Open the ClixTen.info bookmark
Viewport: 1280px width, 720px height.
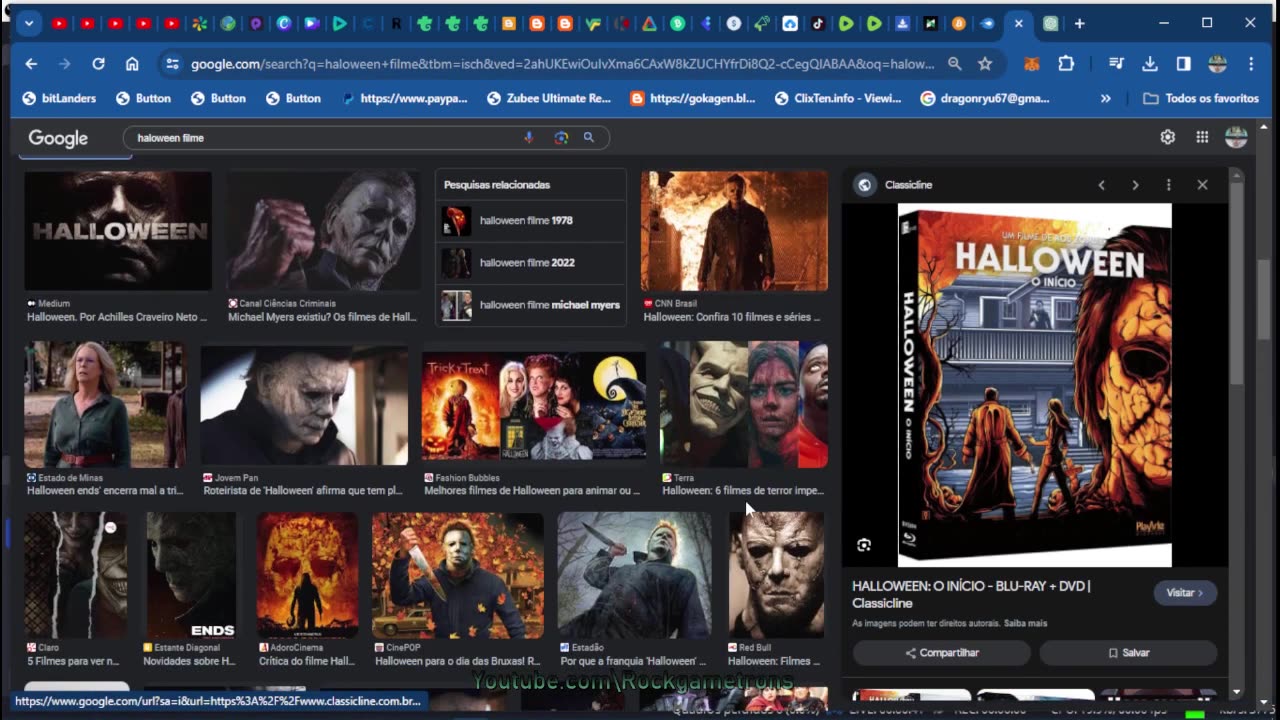coord(838,98)
